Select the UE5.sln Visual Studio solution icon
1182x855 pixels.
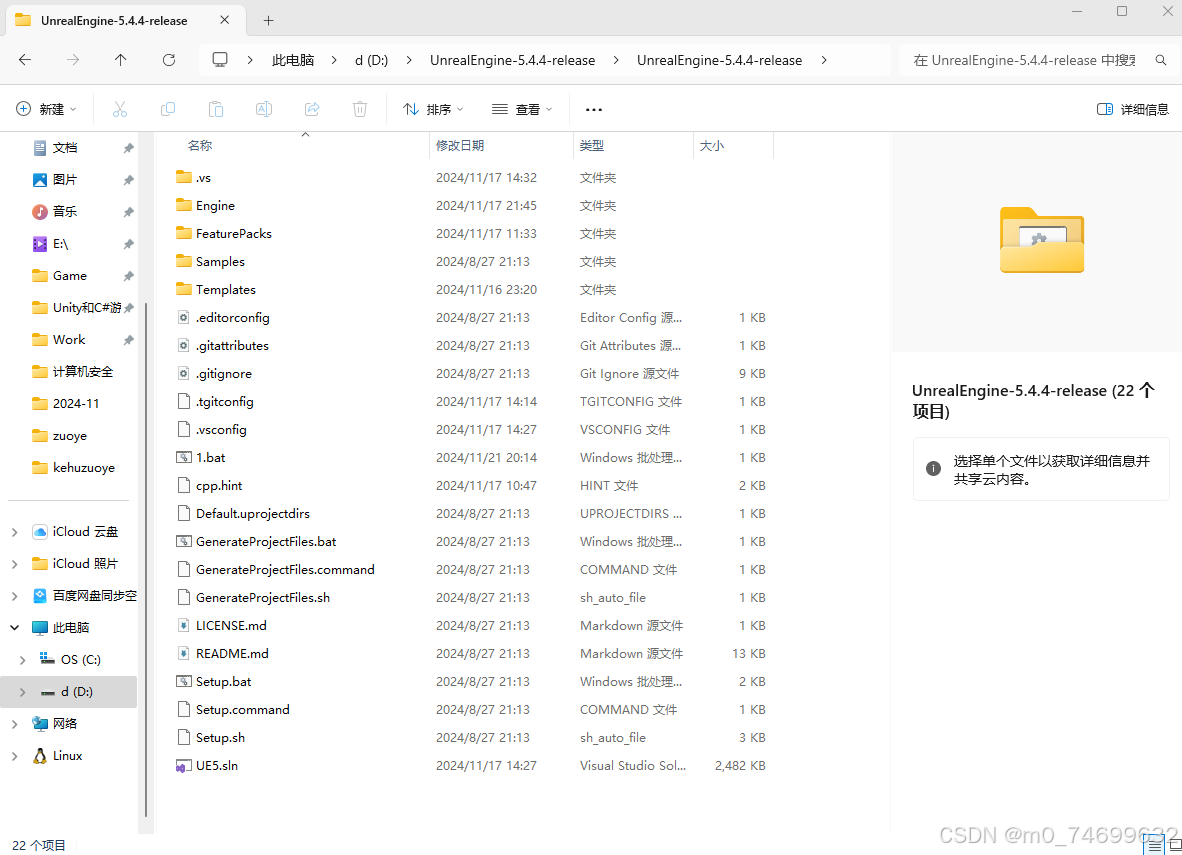(183, 766)
